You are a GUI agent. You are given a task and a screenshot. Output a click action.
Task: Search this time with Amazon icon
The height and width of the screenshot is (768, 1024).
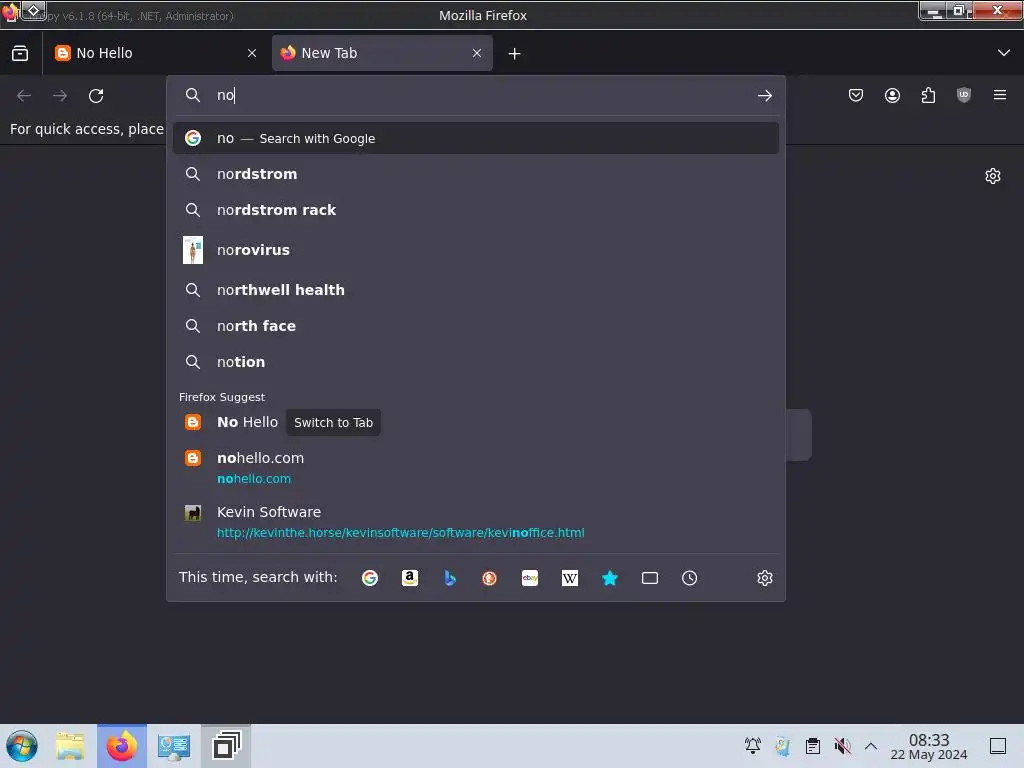(x=409, y=578)
